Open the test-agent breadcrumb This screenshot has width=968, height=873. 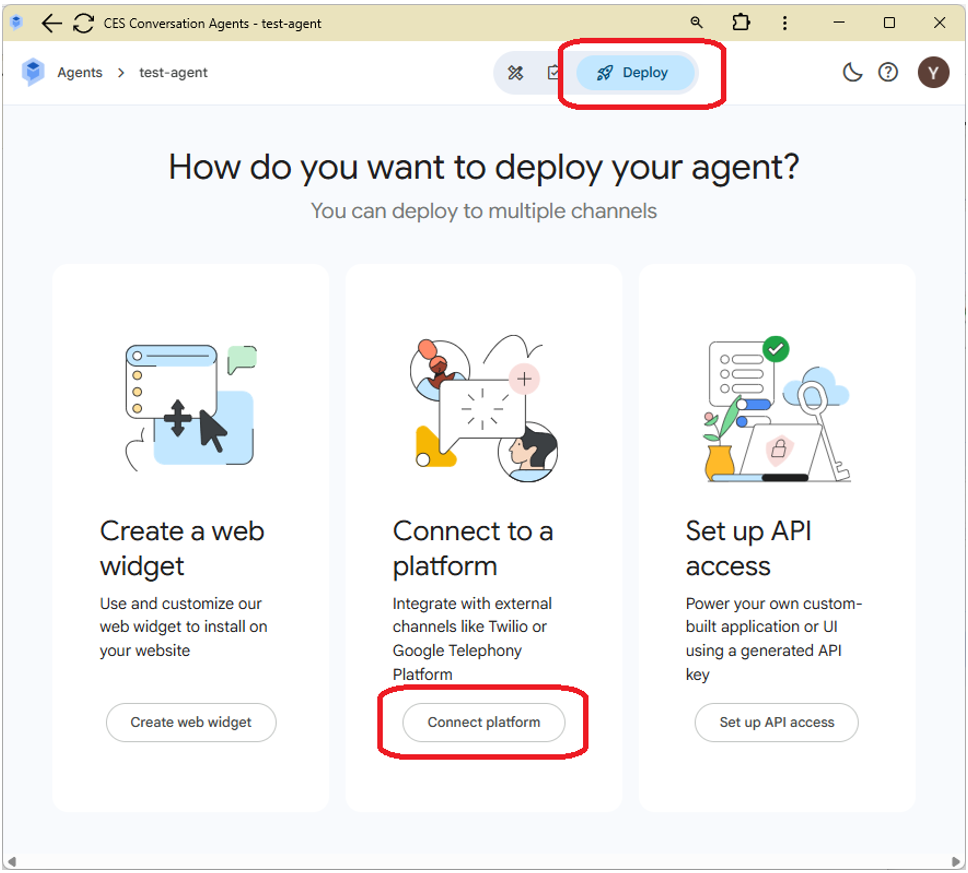(173, 72)
